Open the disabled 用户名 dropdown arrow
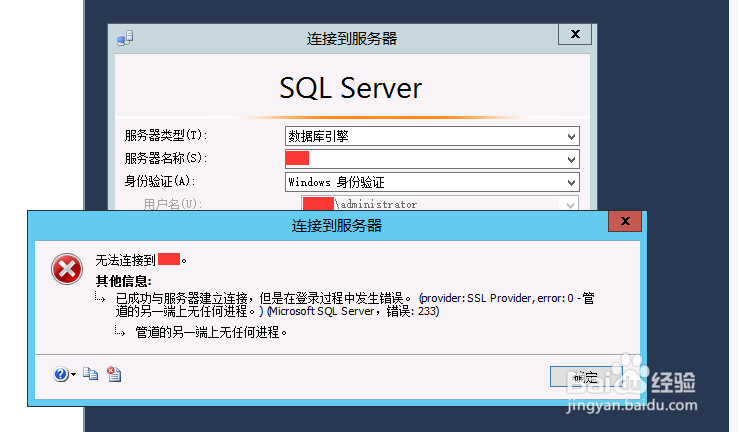738x432 pixels. click(570, 205)
